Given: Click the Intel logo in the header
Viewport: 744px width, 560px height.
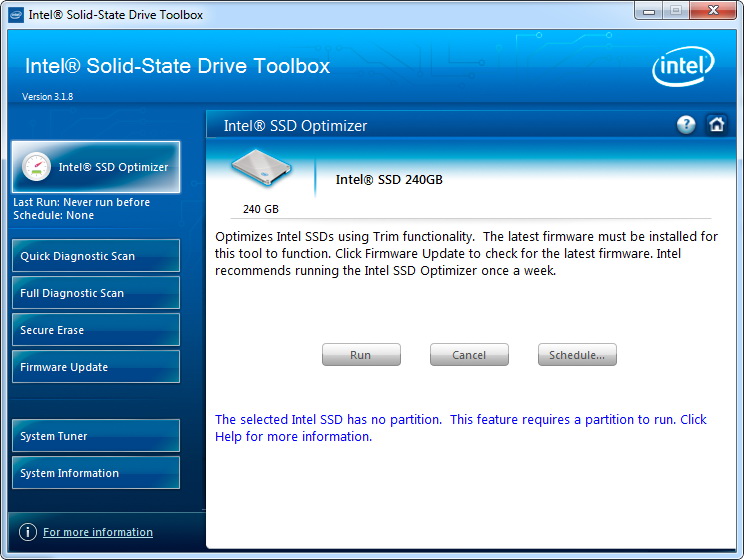Looking at the screenshot, I should [683, 66].
